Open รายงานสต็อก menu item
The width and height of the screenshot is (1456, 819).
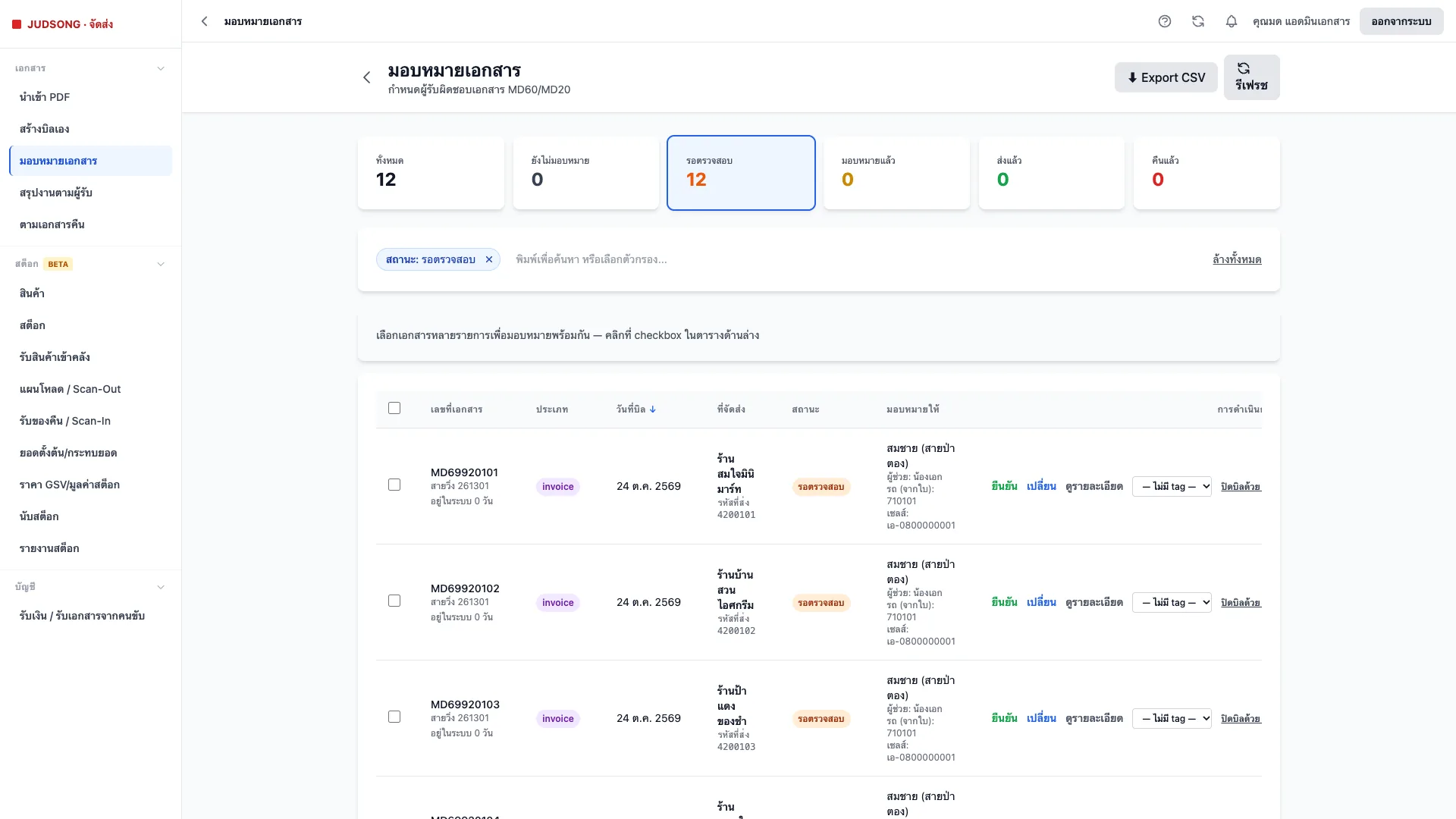[x=91, y=548]
